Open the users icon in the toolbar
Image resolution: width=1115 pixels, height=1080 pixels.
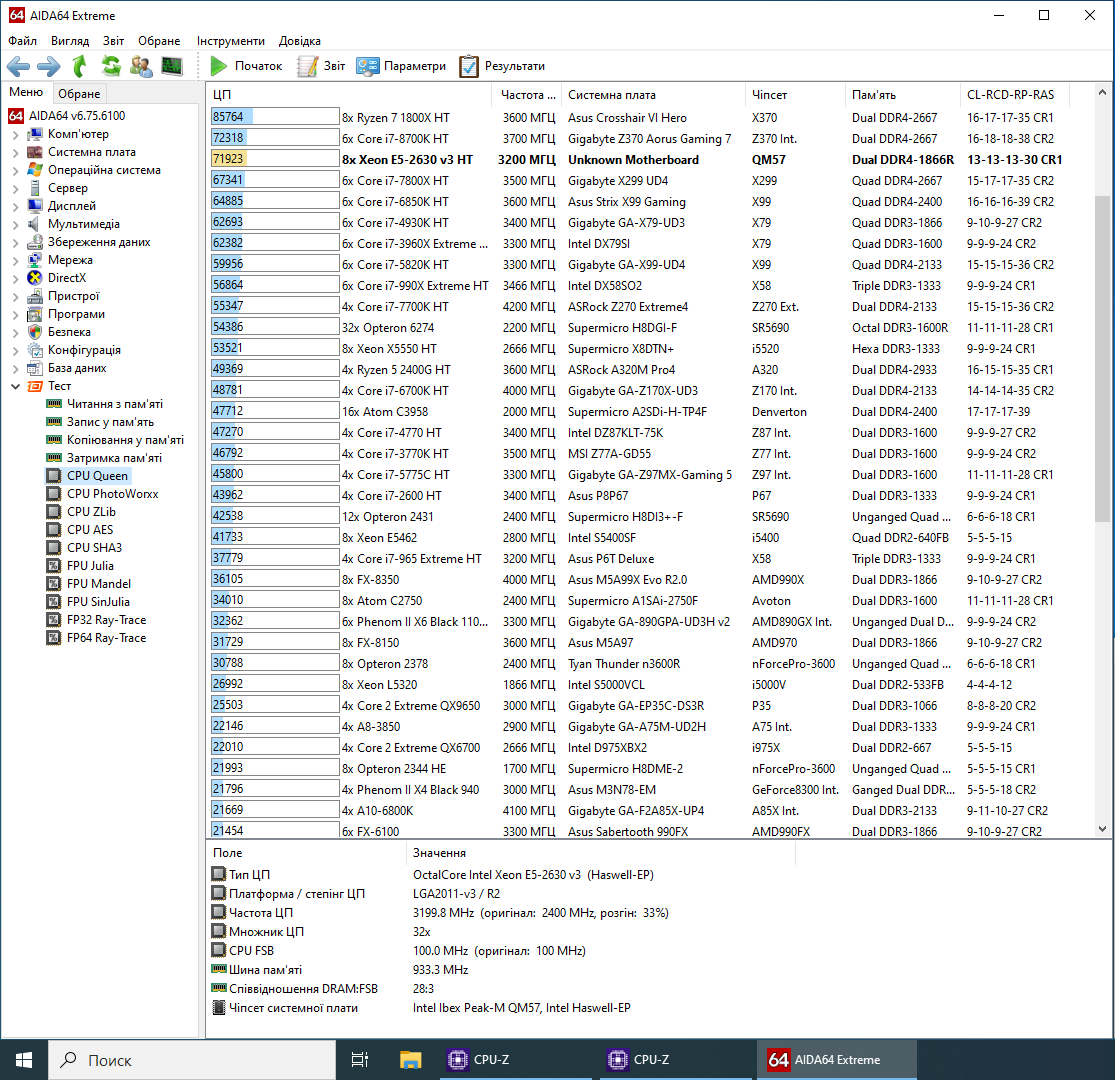click(x=142, y=66)
